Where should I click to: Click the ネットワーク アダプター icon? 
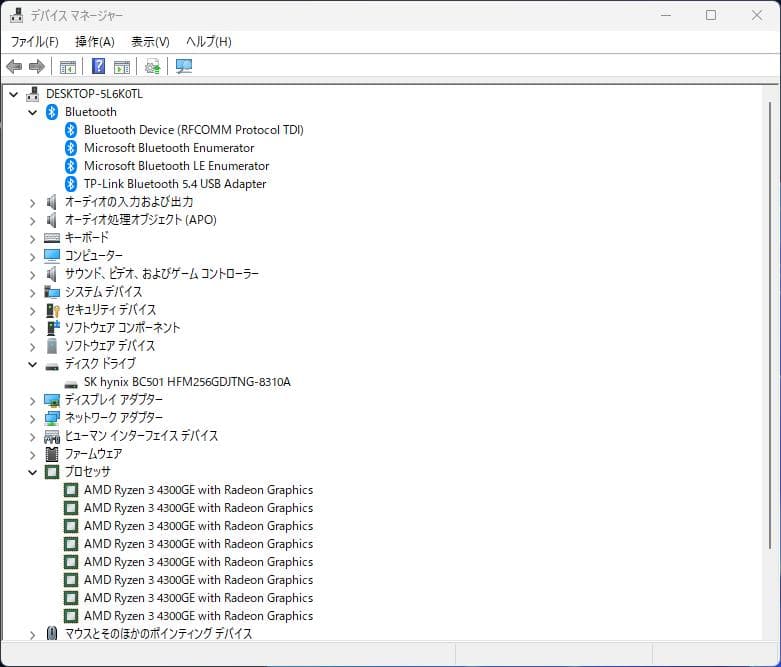[x=52, y=418]
